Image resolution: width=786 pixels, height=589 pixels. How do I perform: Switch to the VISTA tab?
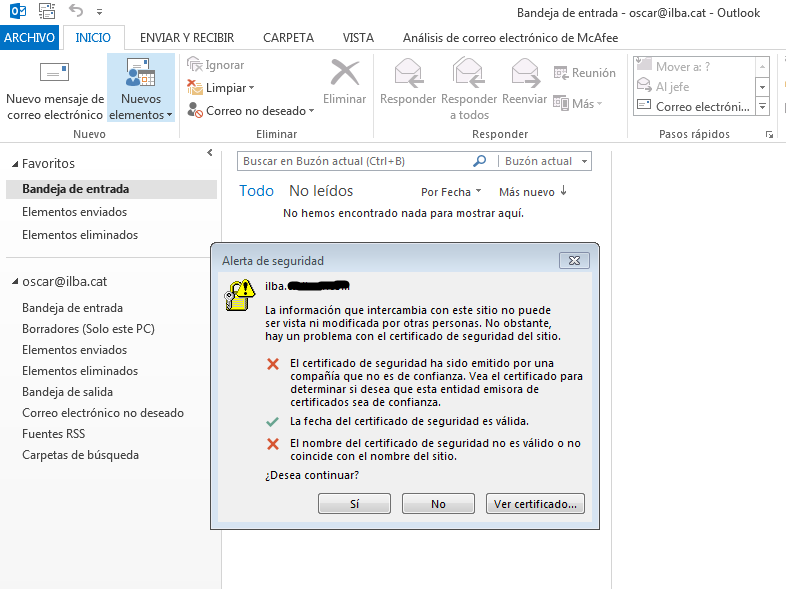click(358, 38)
